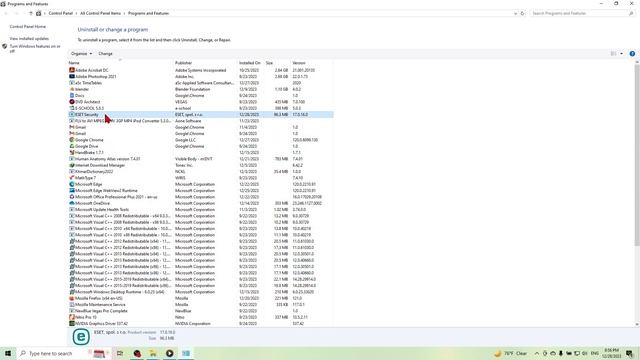Screen dimensions: 640x360
Task: Refresh the Programs and Features view
Action: coord(522,13)
